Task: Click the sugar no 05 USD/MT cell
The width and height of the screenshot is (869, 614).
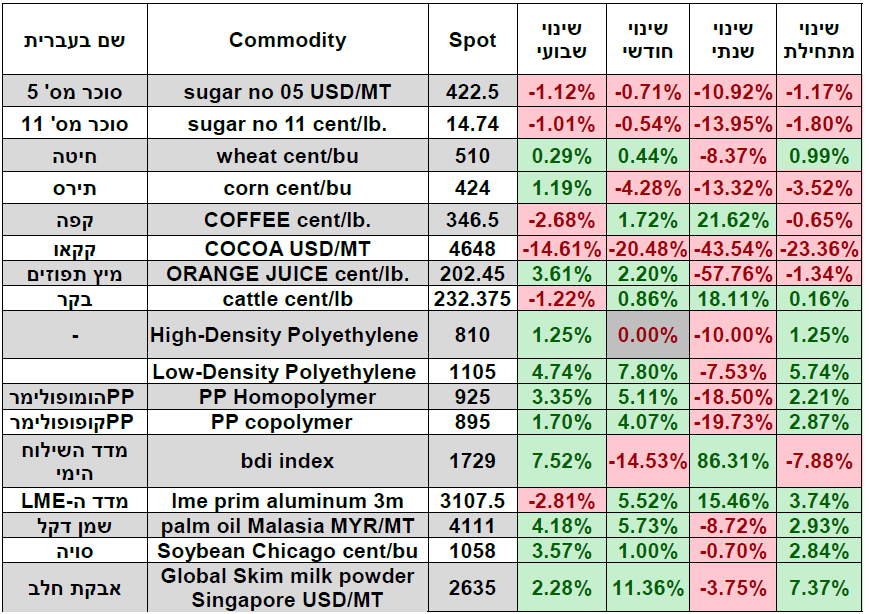Action: [287, 92]
